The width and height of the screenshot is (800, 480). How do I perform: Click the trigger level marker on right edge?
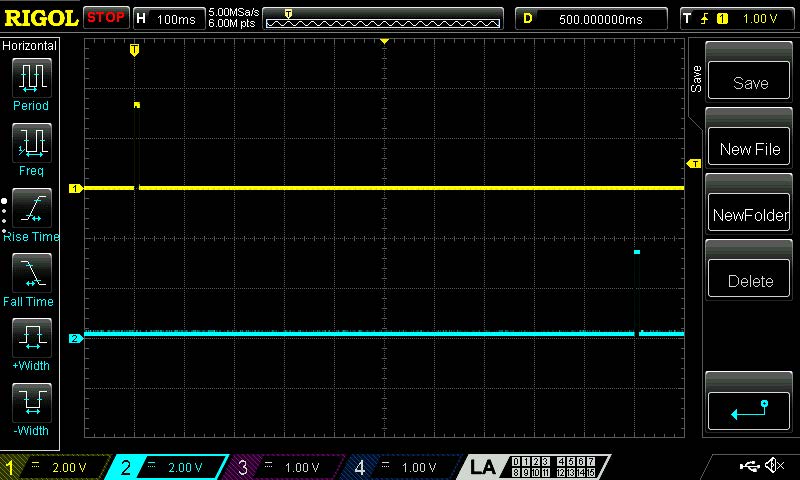pos(694,164)
